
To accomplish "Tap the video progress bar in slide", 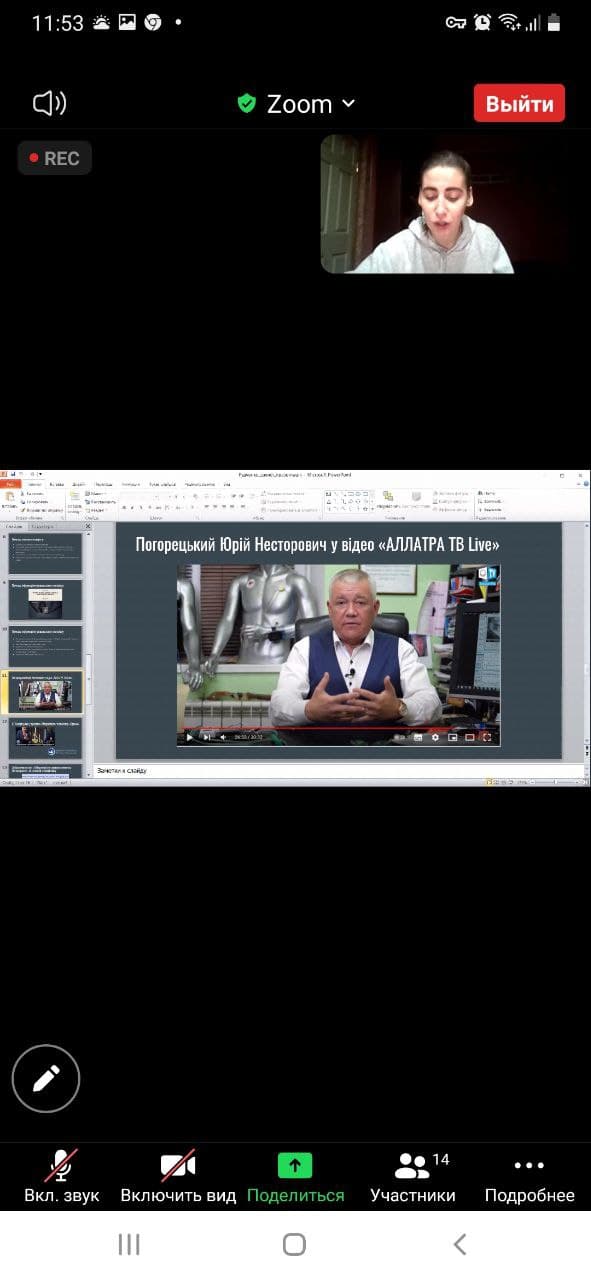I will point(338,729).
